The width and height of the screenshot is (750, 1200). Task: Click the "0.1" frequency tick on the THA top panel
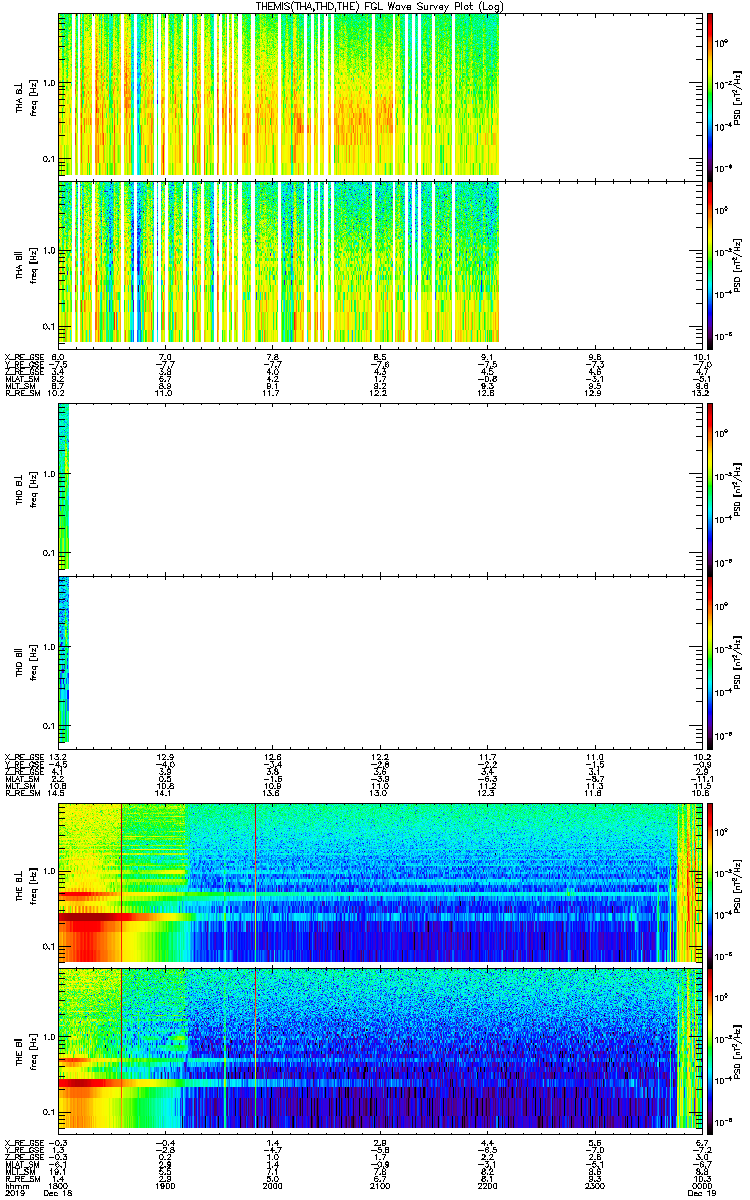(48, 159)
